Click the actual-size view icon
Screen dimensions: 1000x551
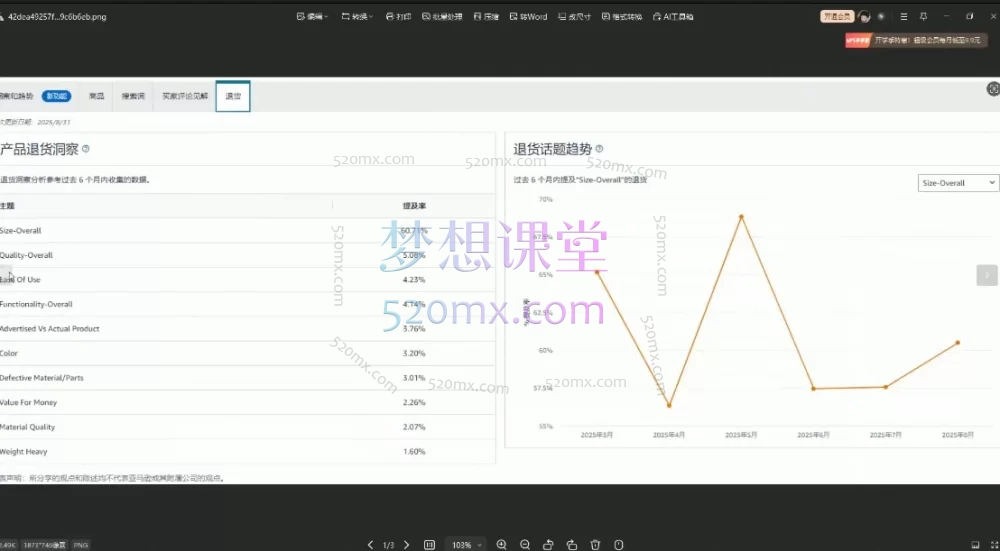pyautogui.click(x=429, y=545)
